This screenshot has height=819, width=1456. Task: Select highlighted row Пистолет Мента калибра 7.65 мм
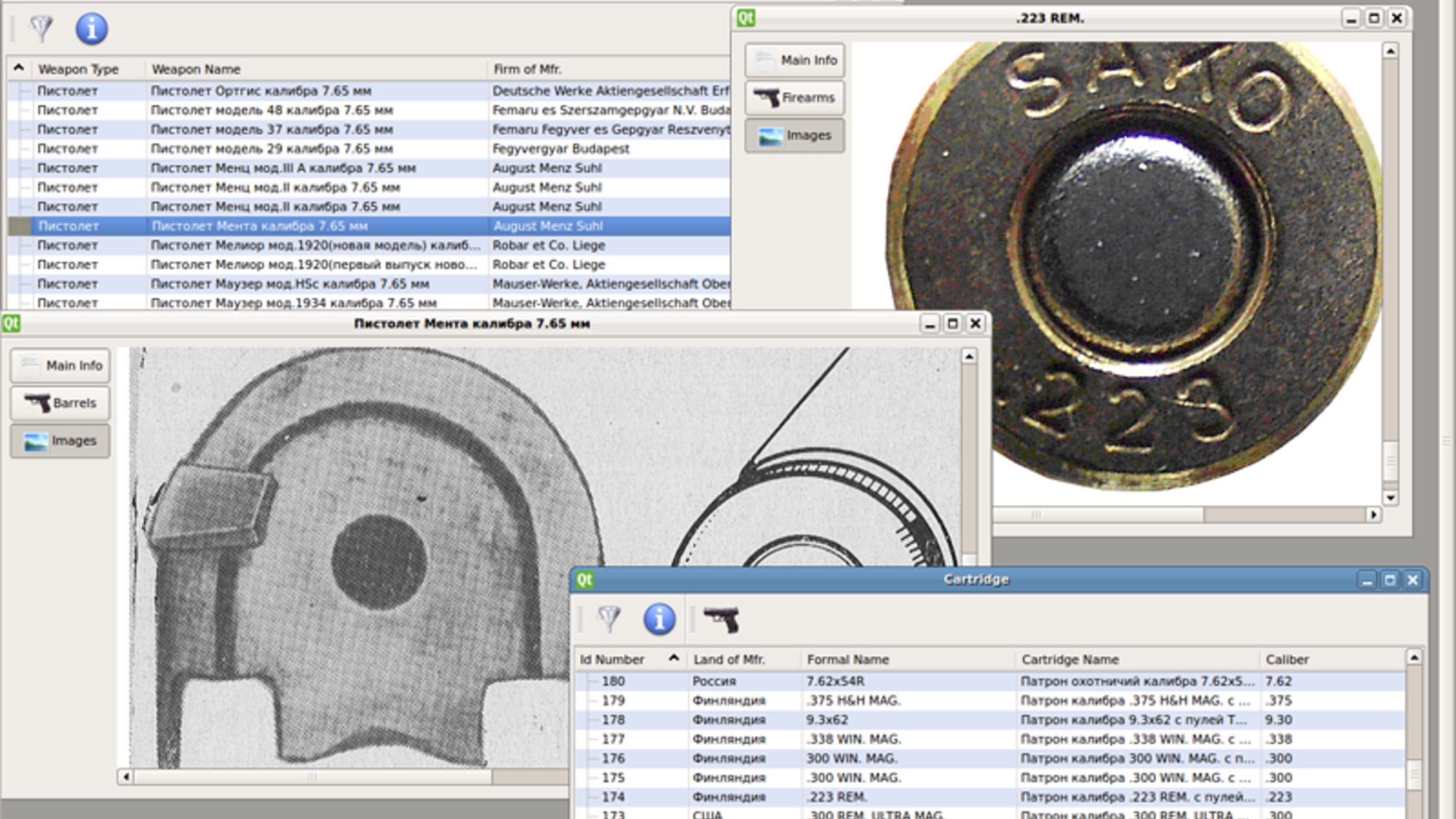click(x=368, y=226)
